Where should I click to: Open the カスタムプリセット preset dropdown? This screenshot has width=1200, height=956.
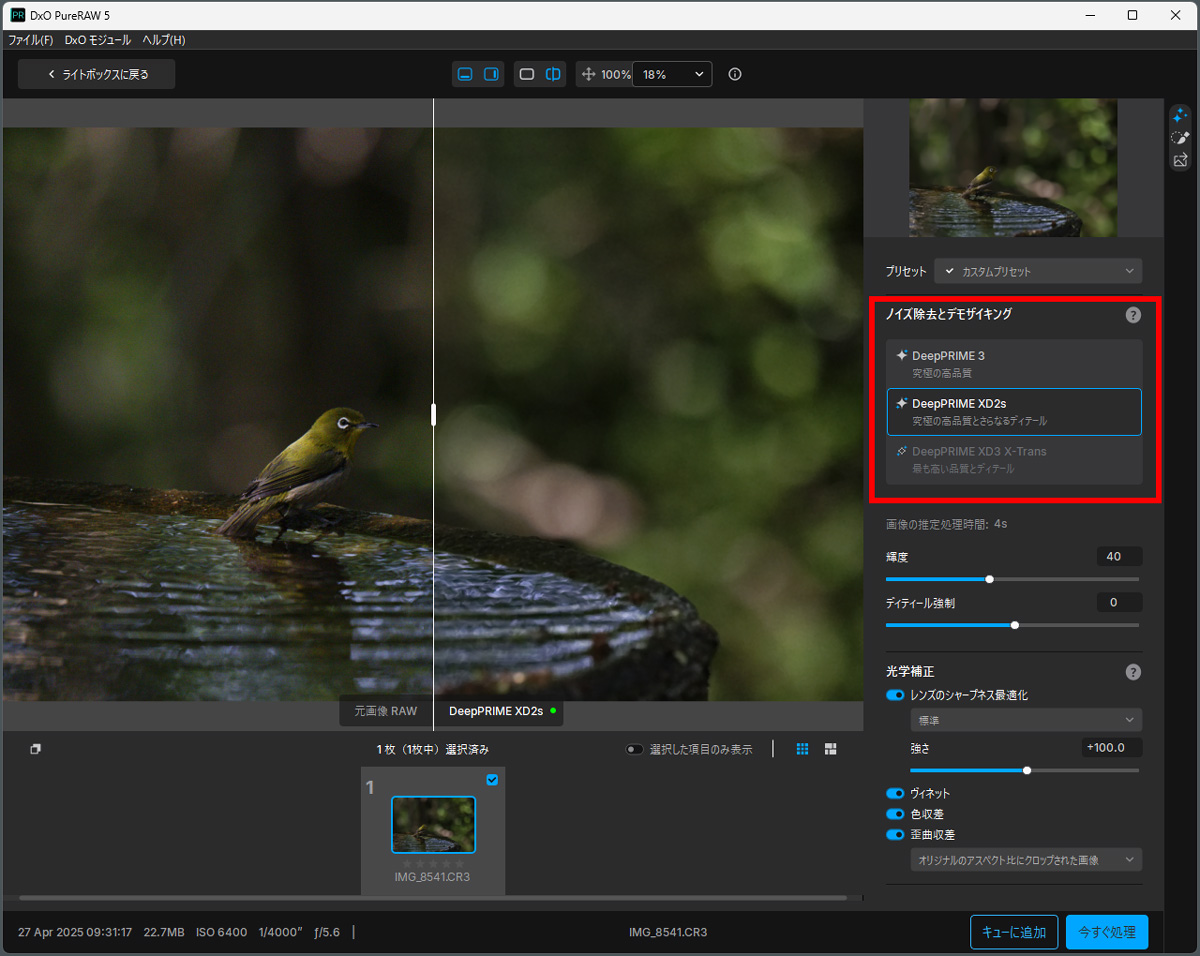[x=1038, y=271]
